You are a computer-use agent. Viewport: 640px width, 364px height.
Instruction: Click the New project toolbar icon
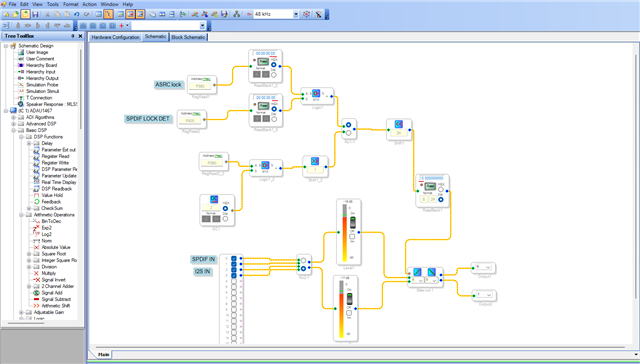coord(6,14)
